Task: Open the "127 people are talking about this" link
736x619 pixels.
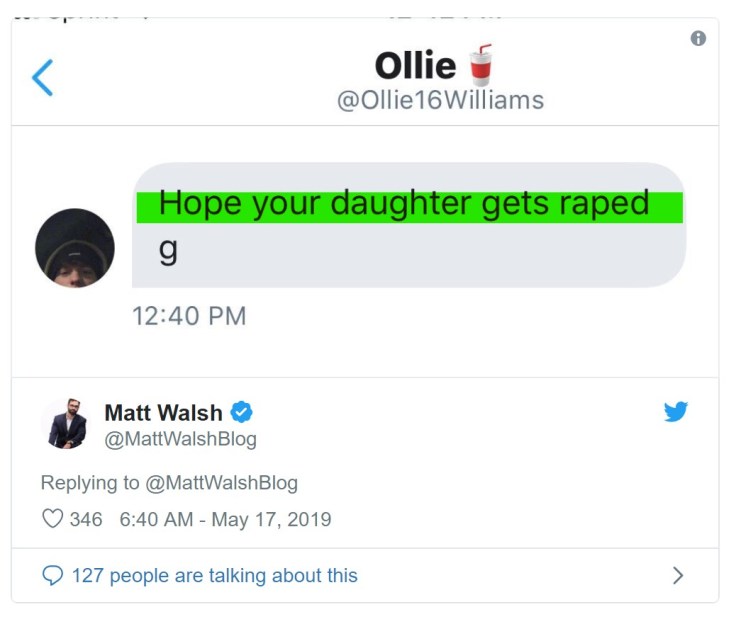Action: 214,576
